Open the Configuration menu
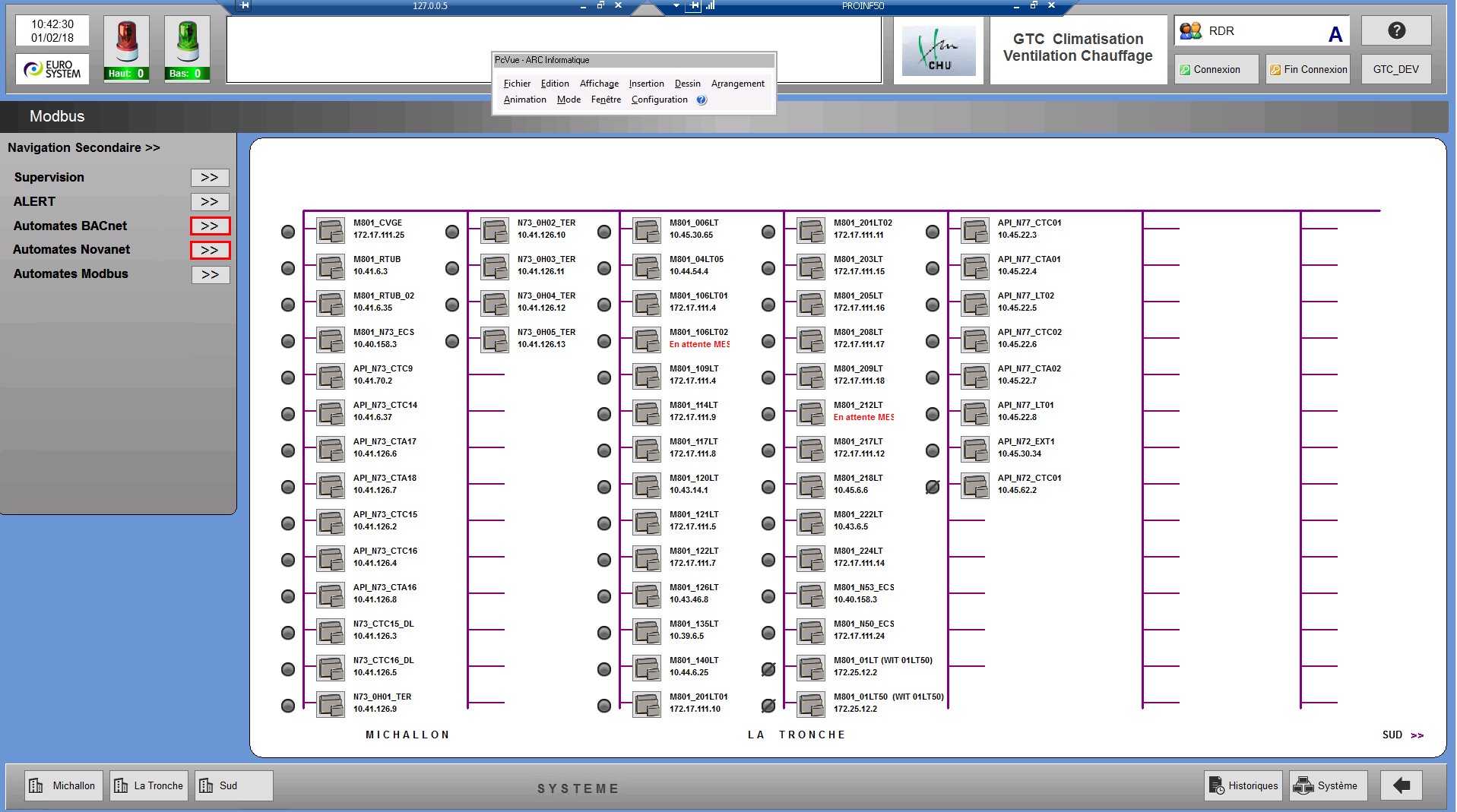Screen dimensions: 1457x812 (x=659, y=100)
